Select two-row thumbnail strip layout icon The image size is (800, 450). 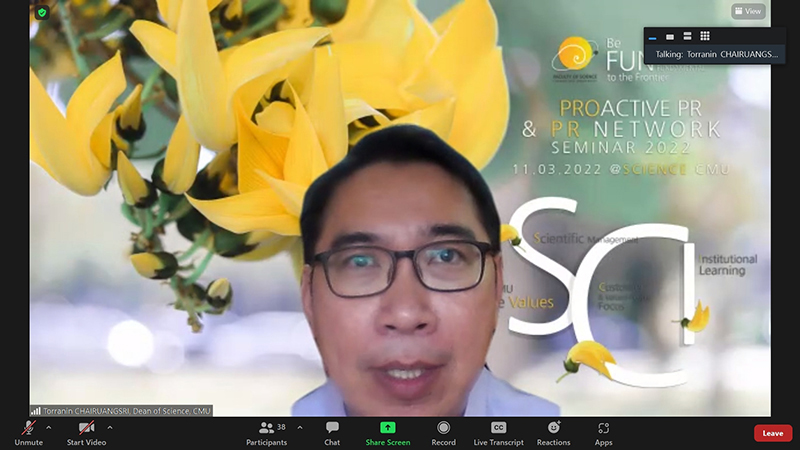(x=687, y=36)
